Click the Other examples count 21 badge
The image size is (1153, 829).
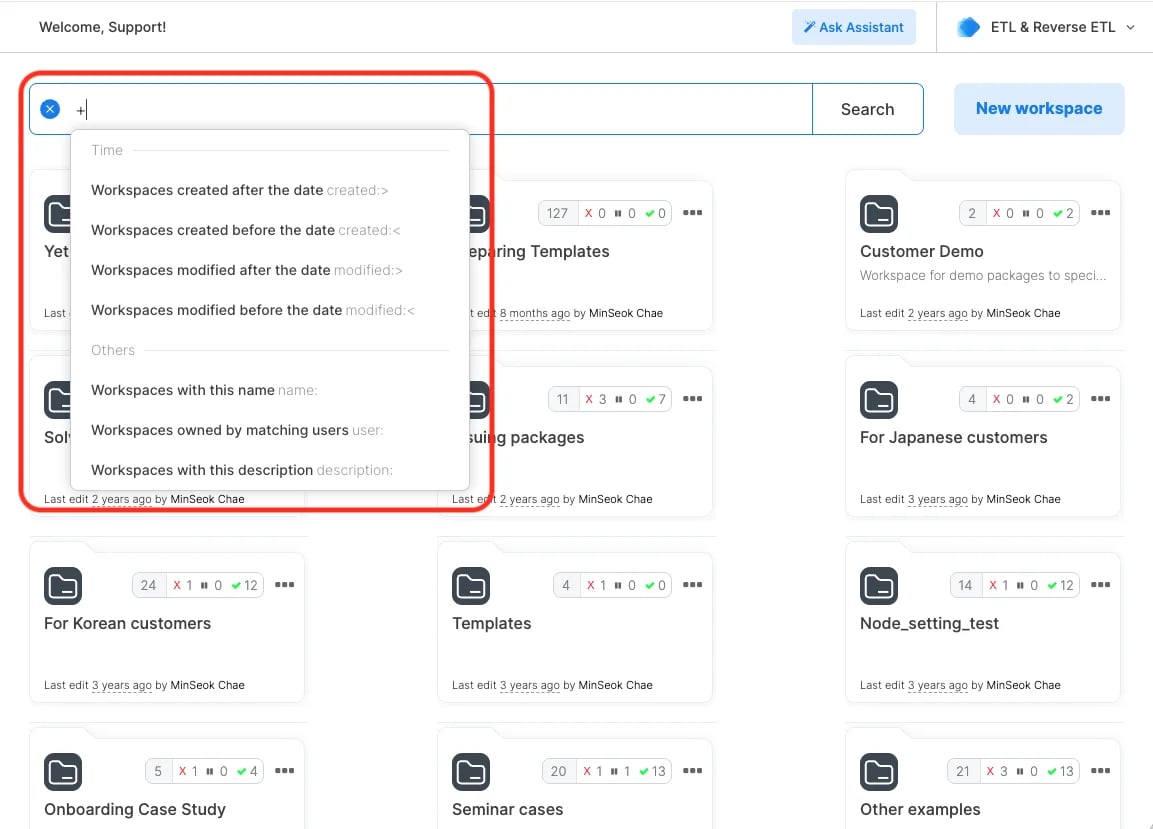(963, 772)
